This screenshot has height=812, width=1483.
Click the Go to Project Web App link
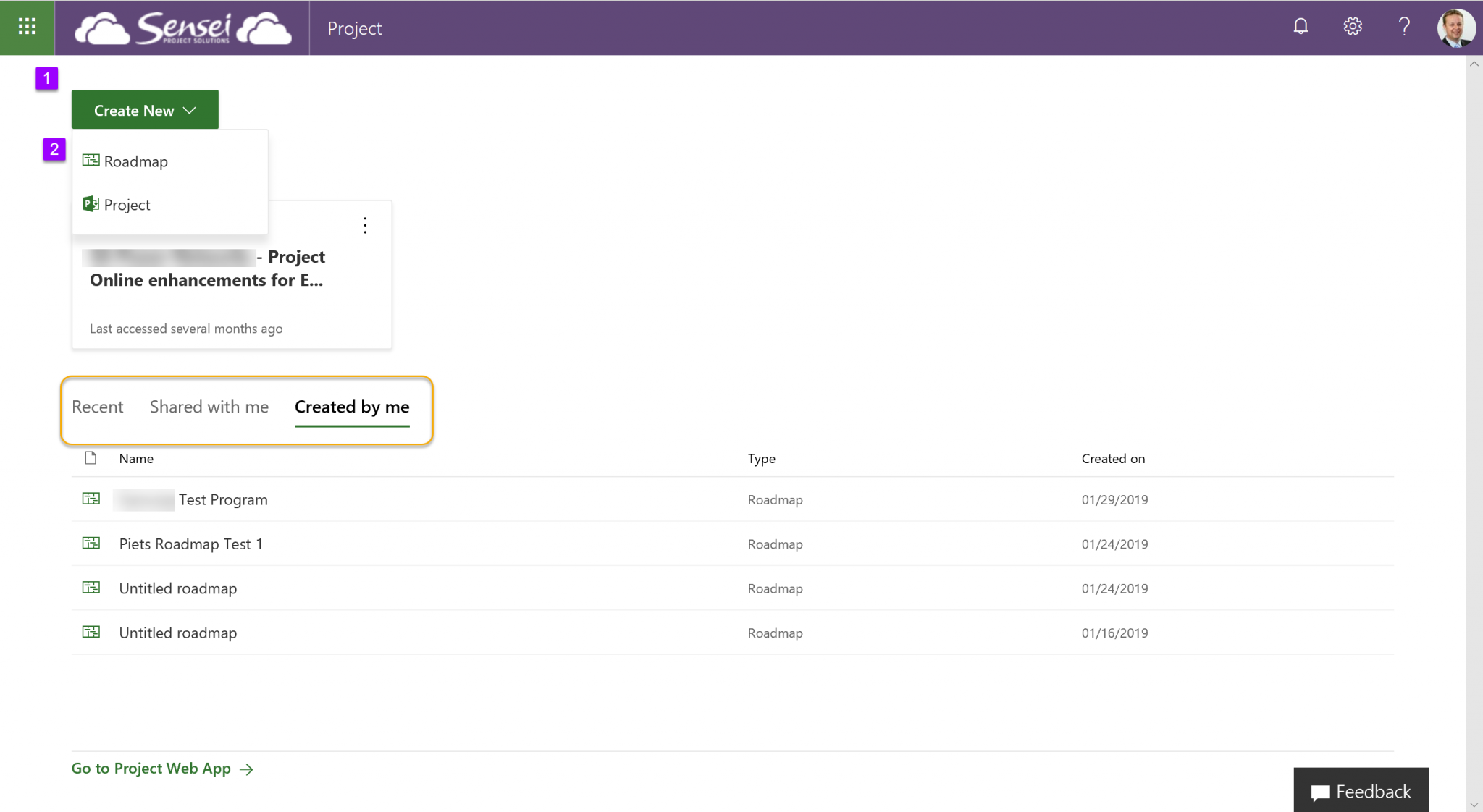[151, 768]
